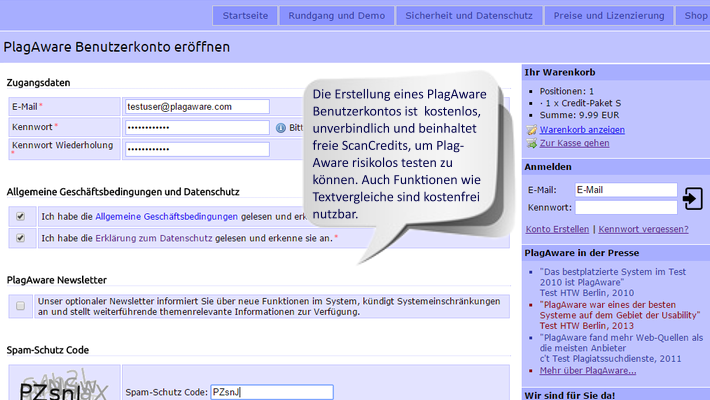Click the 'PlagAware Newsletter' section heading
Image resolution: width=710 pixels, height=400 pixels.
coord(57,280)
